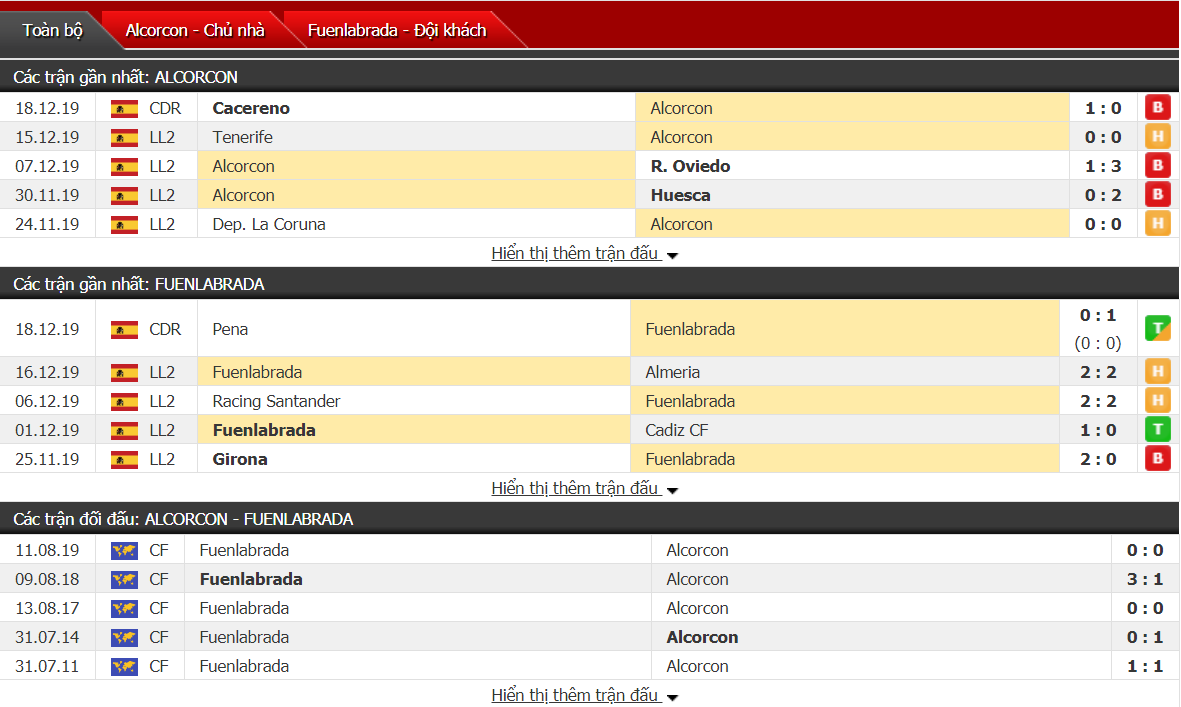
Task: Select team name Huesca
Action: pyautogui.click(x=680, y=195)
